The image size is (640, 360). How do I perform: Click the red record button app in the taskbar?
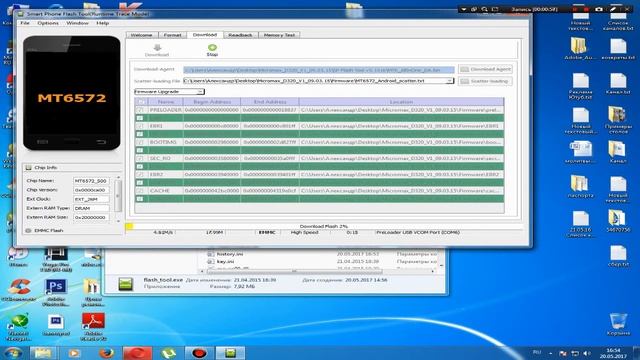point(199,353)
